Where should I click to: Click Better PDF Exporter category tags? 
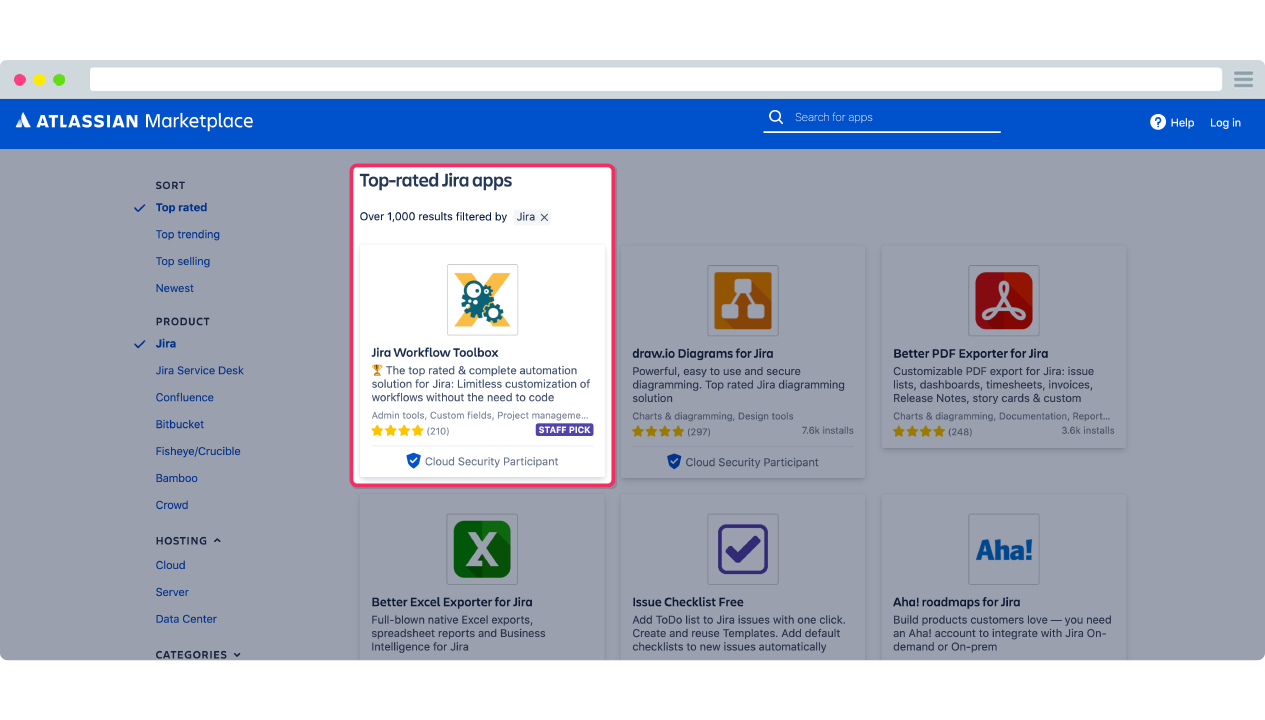tap(1001, 417)
